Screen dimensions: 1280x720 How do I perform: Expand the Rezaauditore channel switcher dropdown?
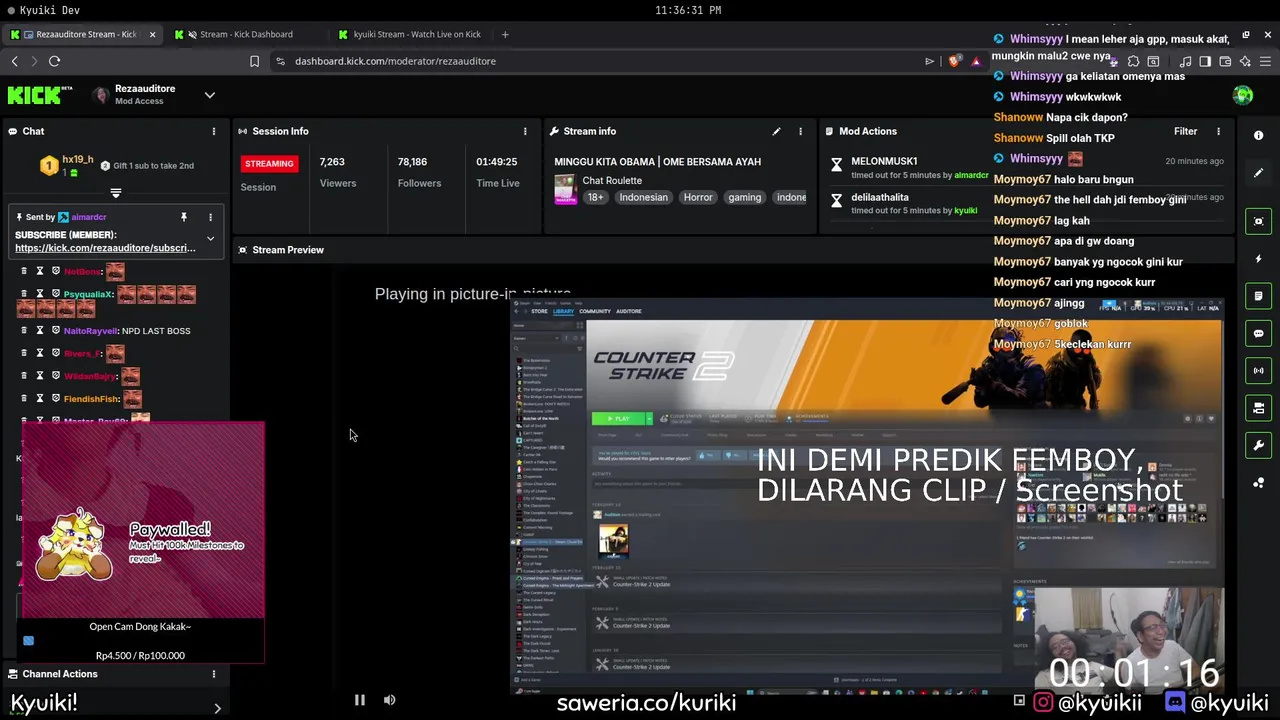click(x=209, y=95)
